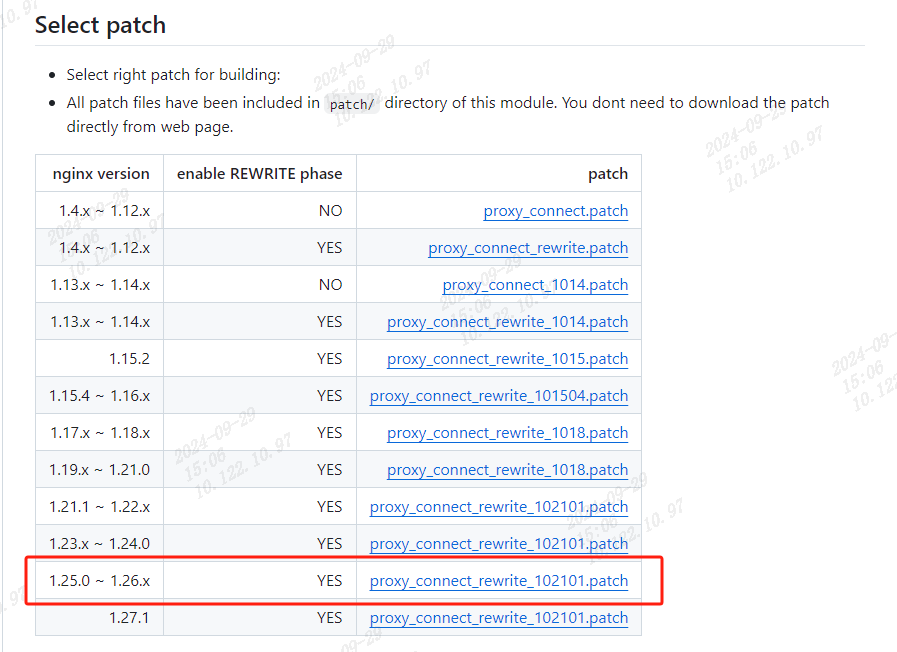Click "YES" in the 1.27.1 row
Screen dimensions: 897x652
(330, 618)
